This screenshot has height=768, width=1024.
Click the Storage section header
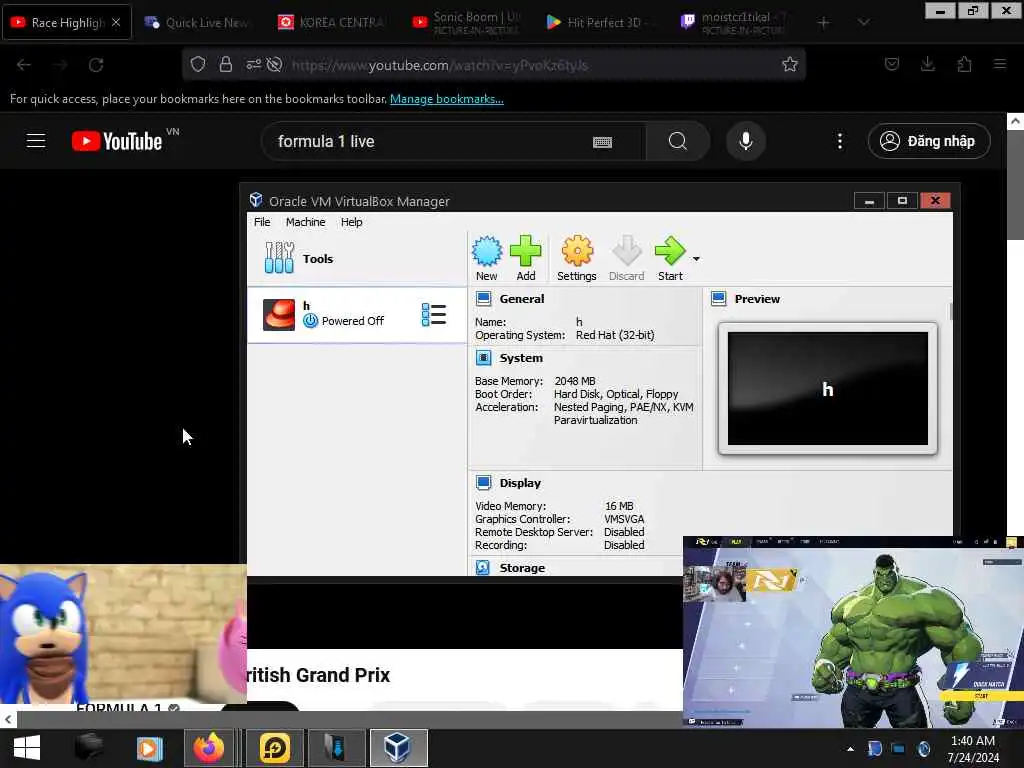(522, 568)
